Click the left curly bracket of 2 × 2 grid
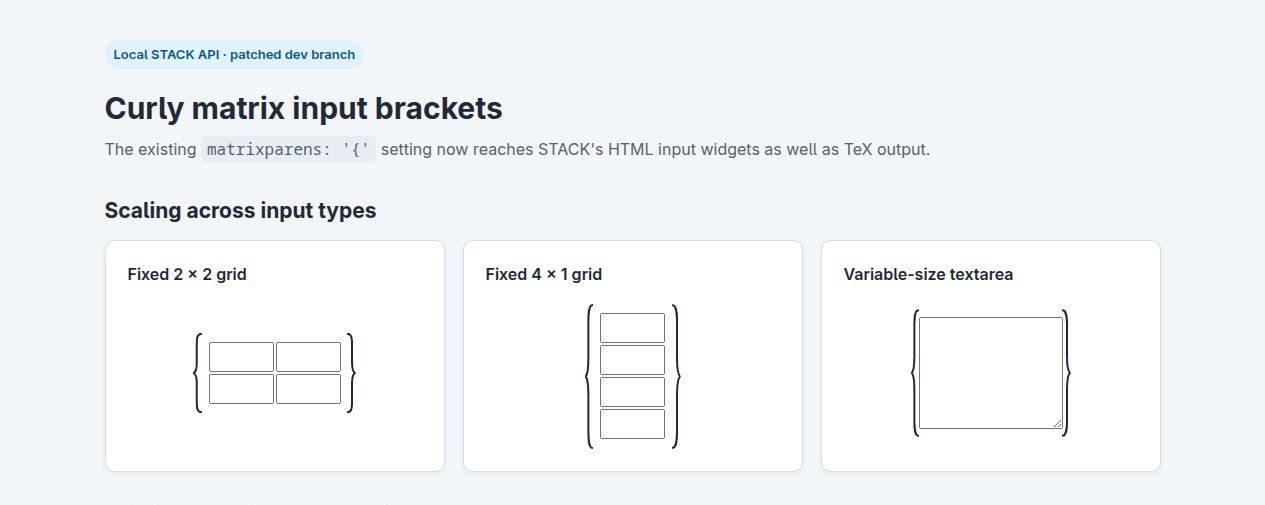The image size is (1265, 505). (199, 373)
